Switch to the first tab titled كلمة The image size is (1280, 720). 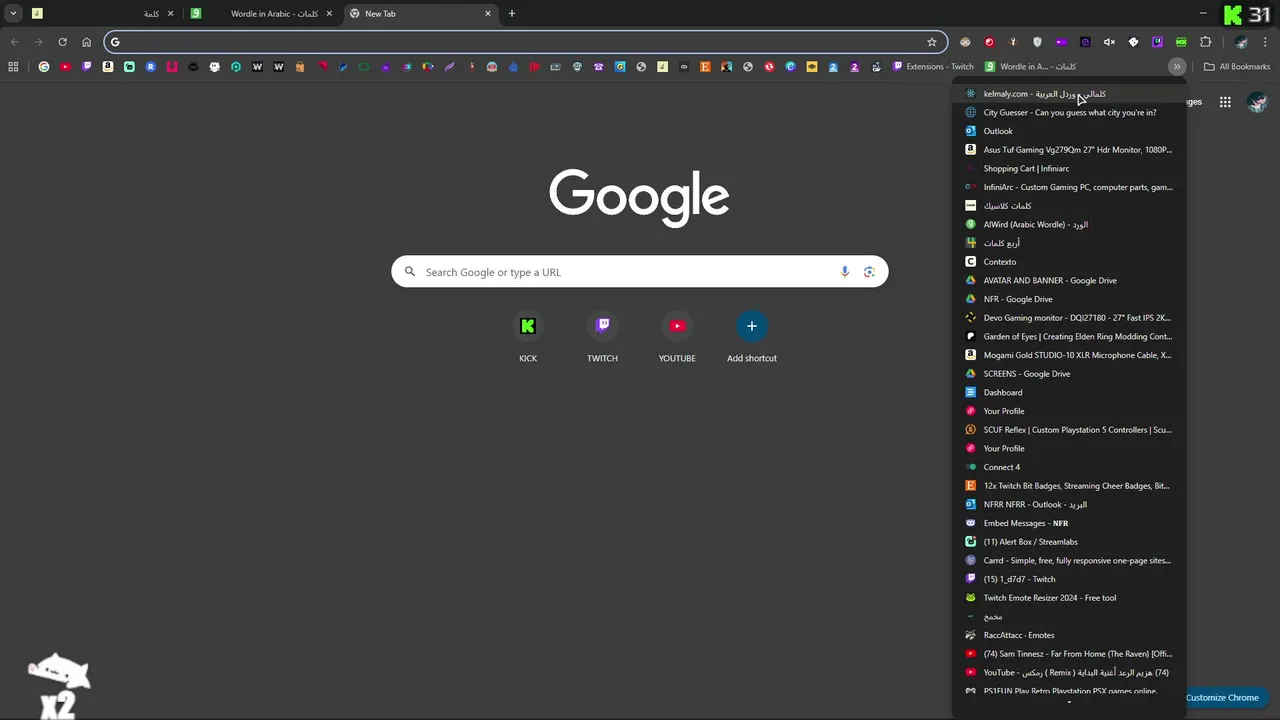pyautogui.click(x=102, y=14)
